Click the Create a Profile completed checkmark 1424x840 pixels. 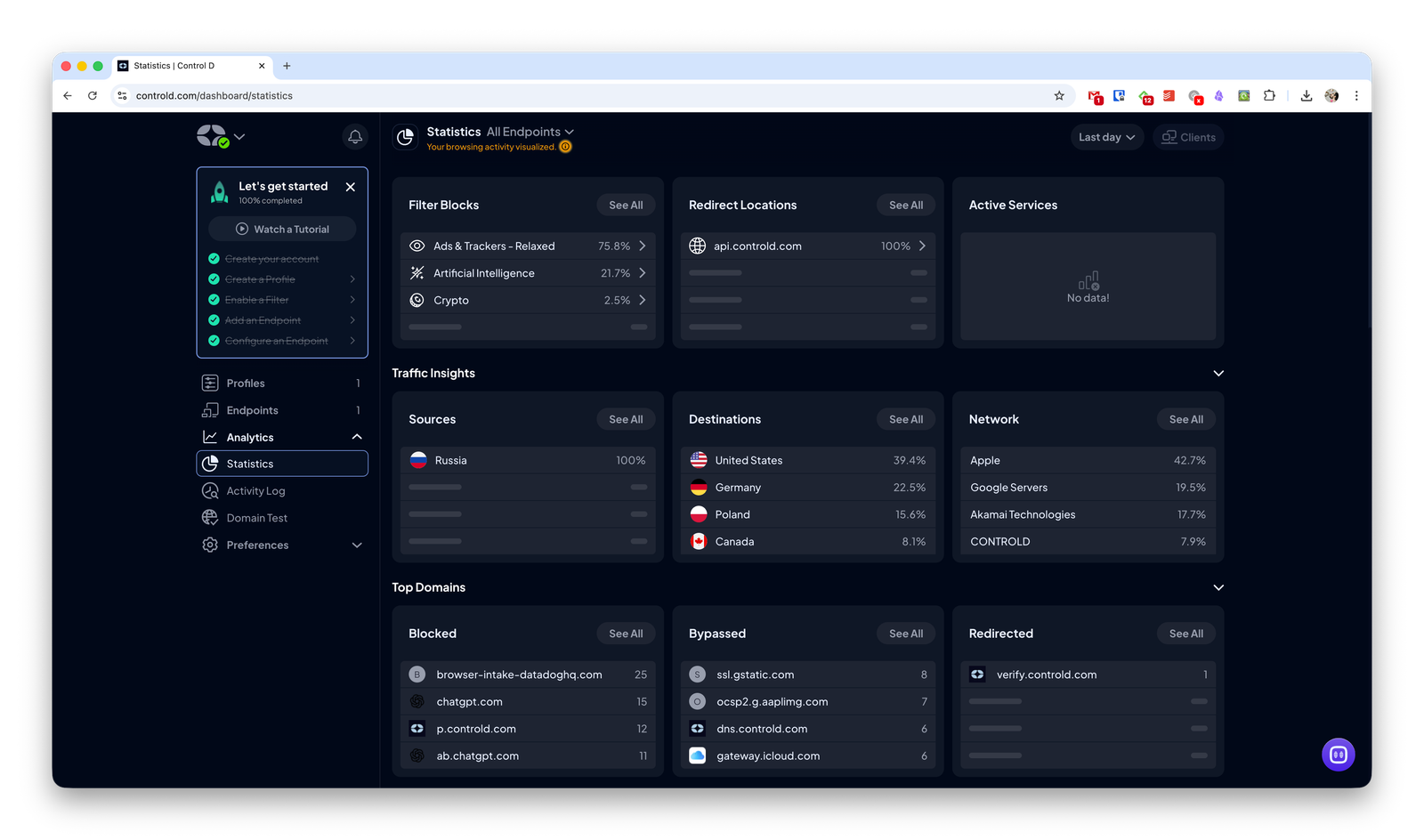pyautogui.click(x=214, y=279)
